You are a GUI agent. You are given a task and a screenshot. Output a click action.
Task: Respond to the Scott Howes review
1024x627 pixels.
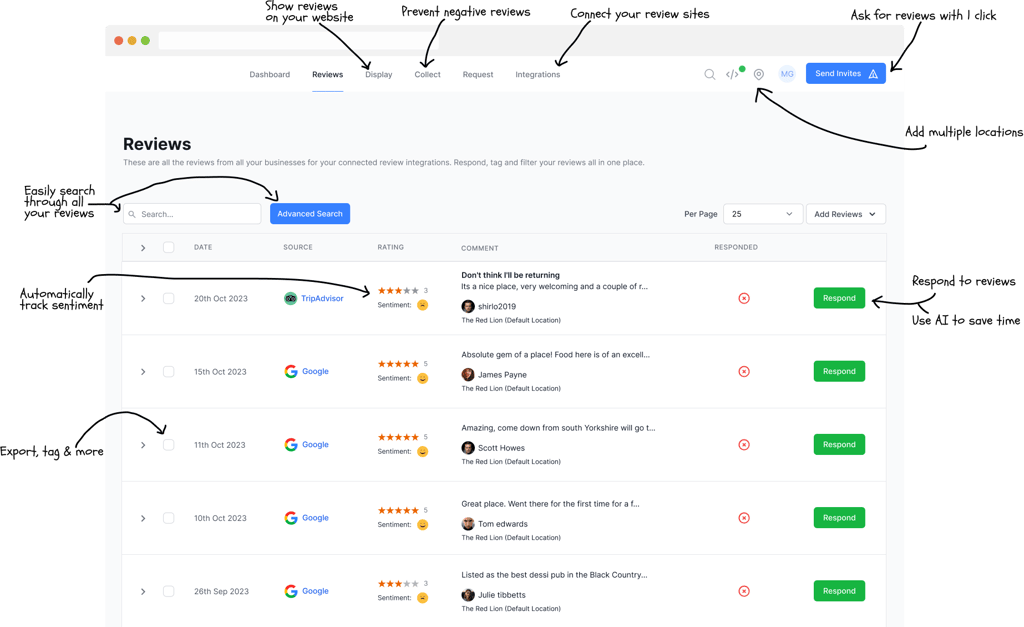(x=839, y=445)
